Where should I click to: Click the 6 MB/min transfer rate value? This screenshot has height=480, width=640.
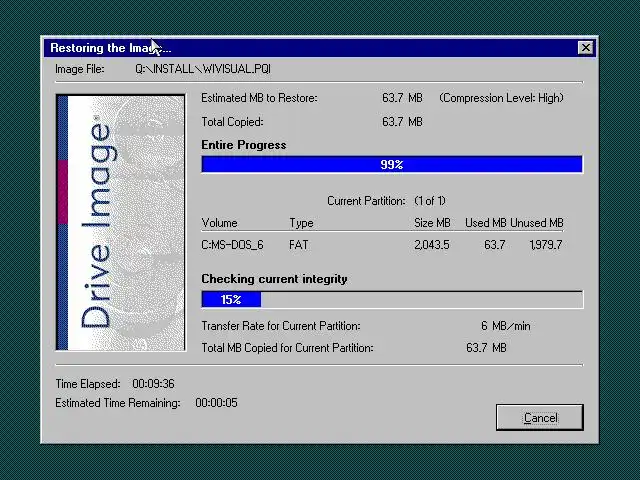pyautogui.click(x=505, y=326)
